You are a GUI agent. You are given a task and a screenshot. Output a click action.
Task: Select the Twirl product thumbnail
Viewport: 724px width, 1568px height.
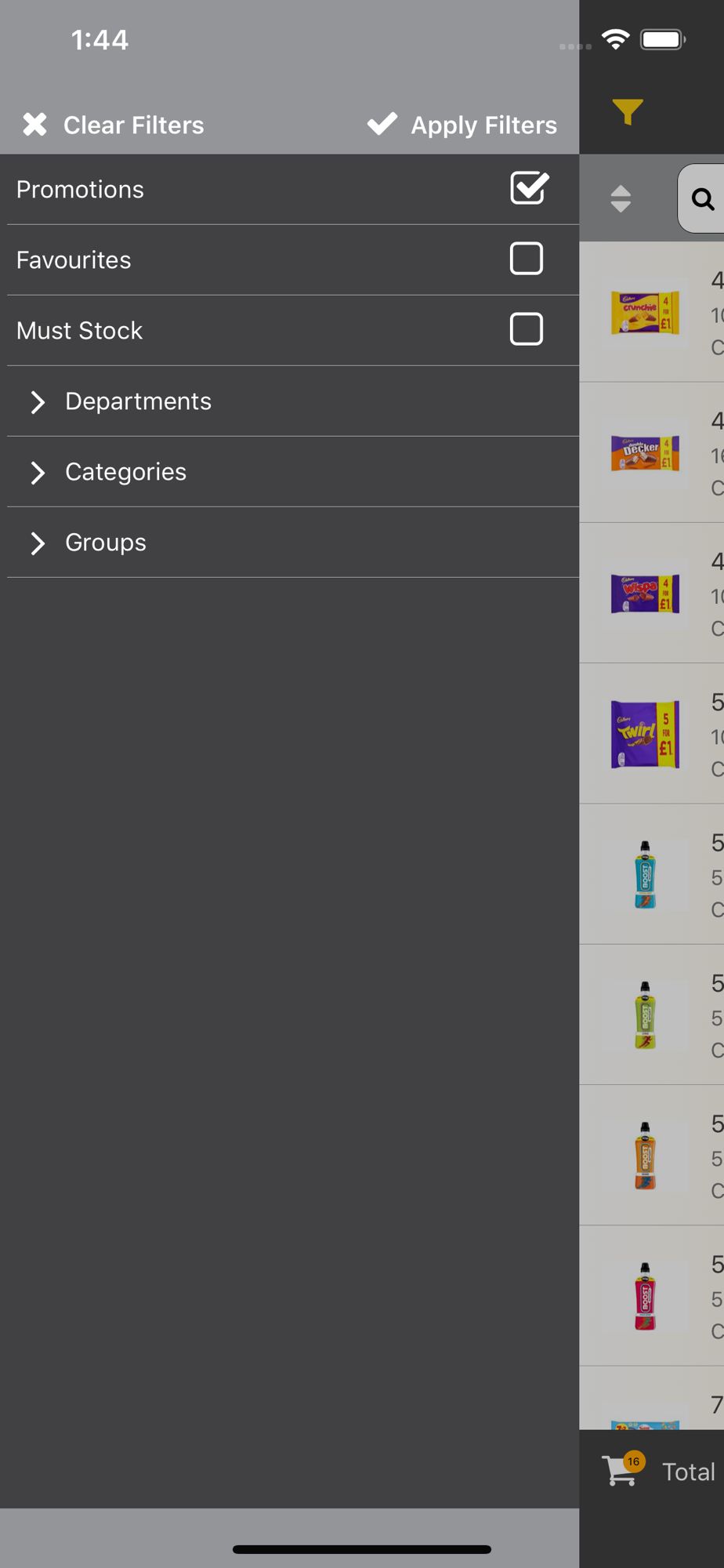click(x=645, y=735)
